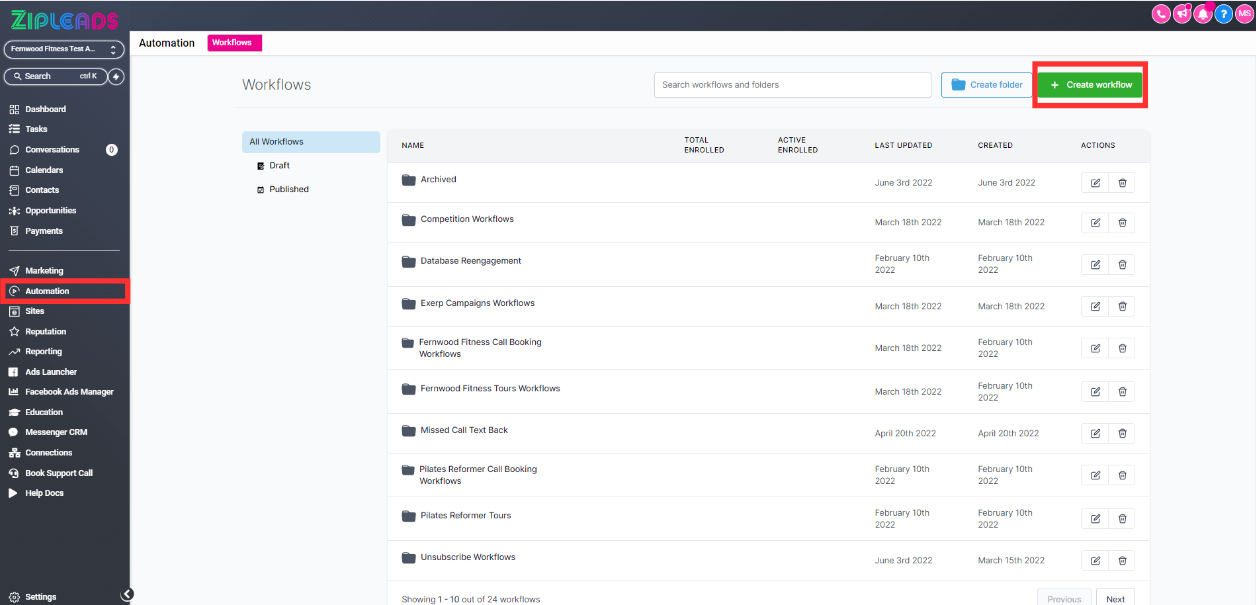Edit Fernwood Fitness Call Booking Workflows folder
This screenshot has height=605, width=1256.
[1095, 348]
